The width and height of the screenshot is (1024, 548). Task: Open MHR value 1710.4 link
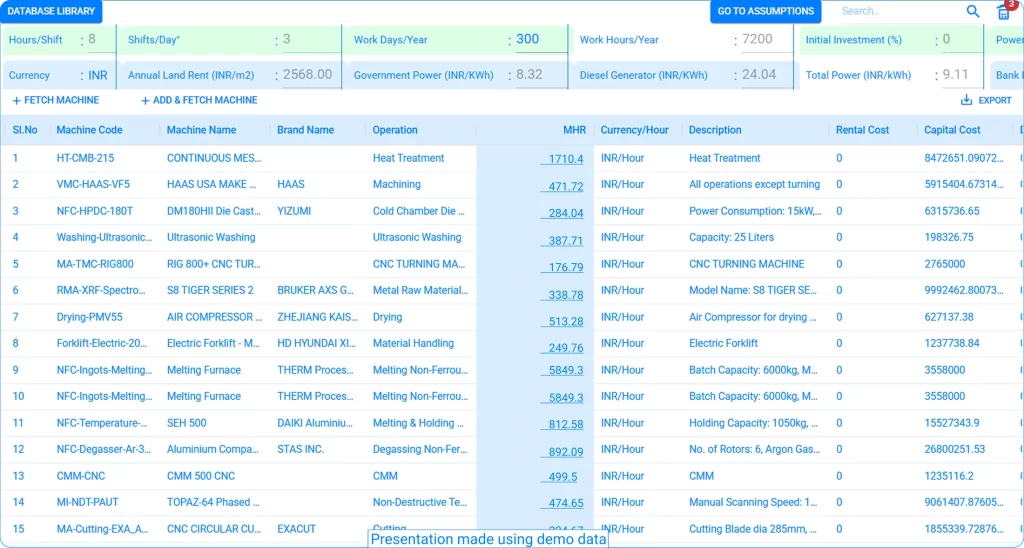point(565,159)
